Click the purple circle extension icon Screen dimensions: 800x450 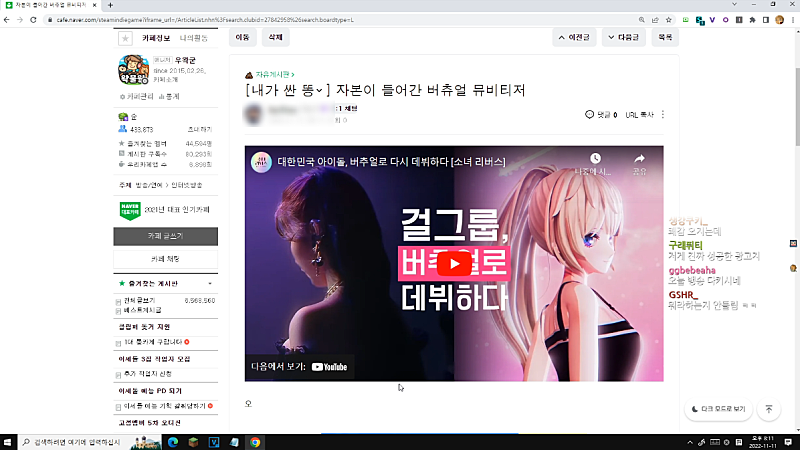pos(726,20)
